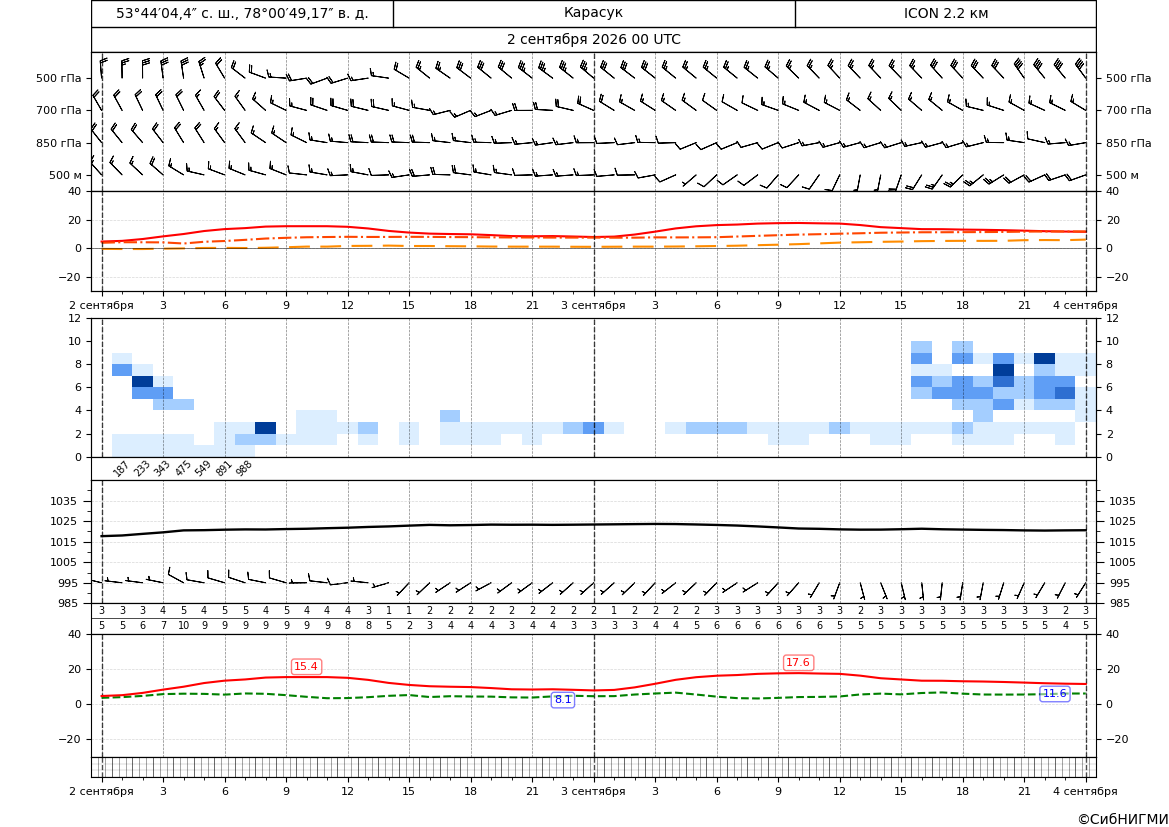Click the red 15.4 temperature label
Screen dimensions: 1169x827
[x=306, y=666]
